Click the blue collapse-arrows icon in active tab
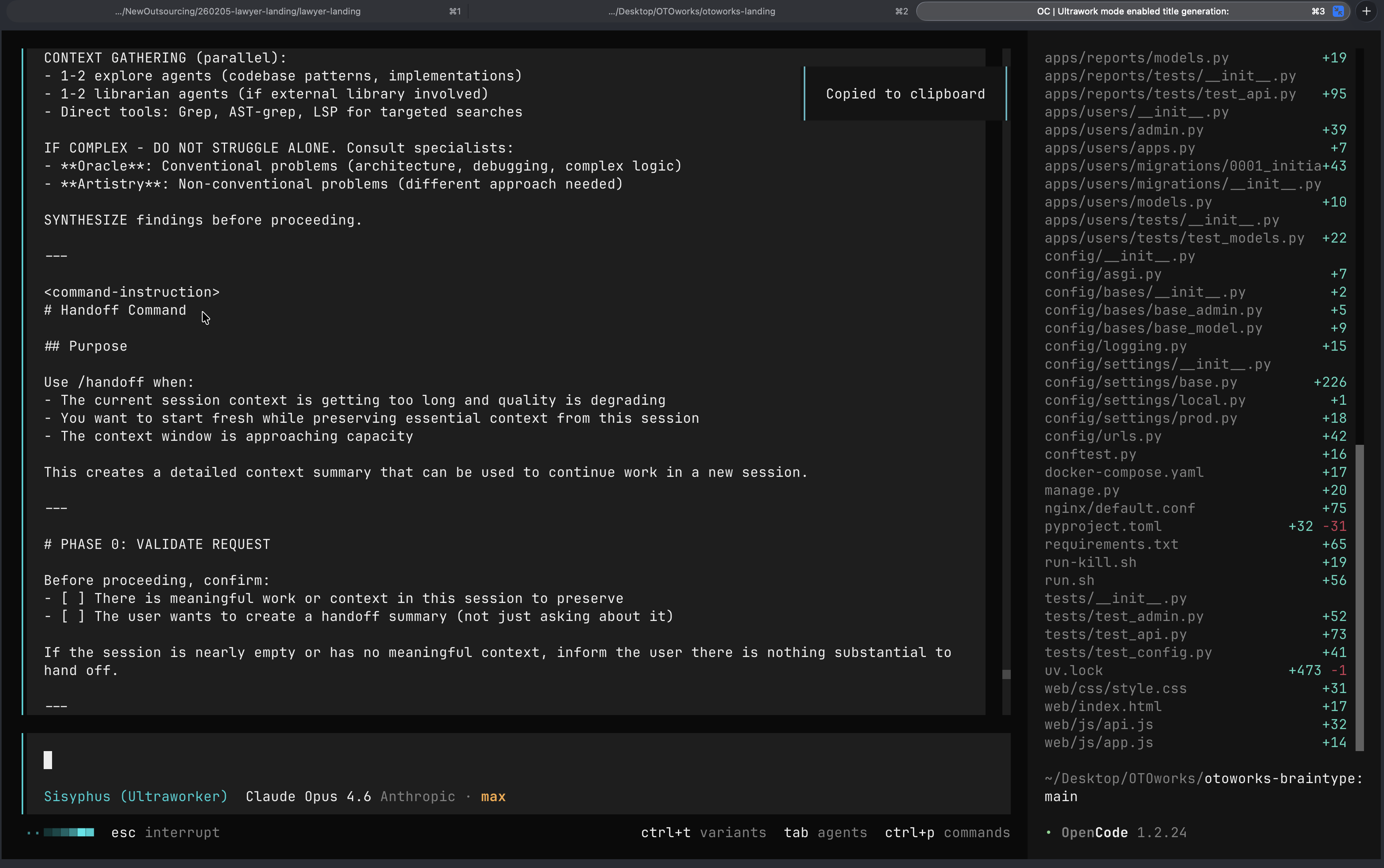The image size is (1384, 868). [x=1338, y=11]
